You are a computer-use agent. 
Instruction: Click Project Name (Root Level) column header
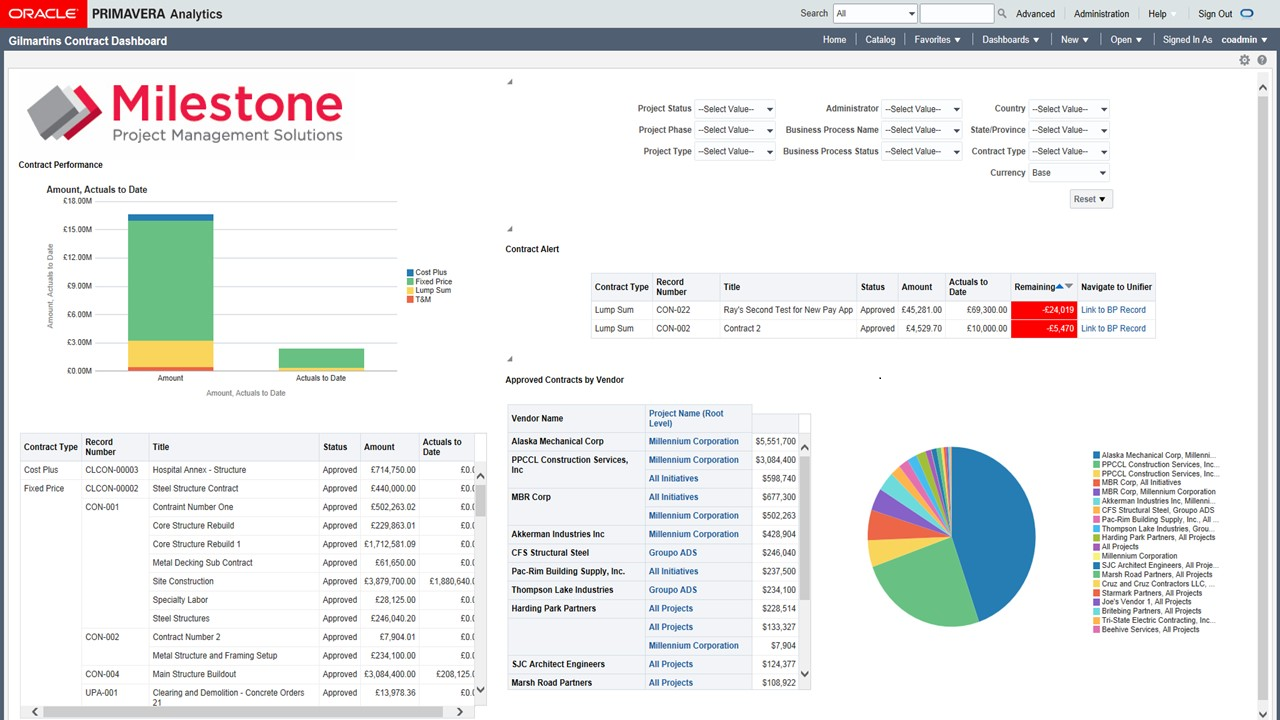point(698,418)
